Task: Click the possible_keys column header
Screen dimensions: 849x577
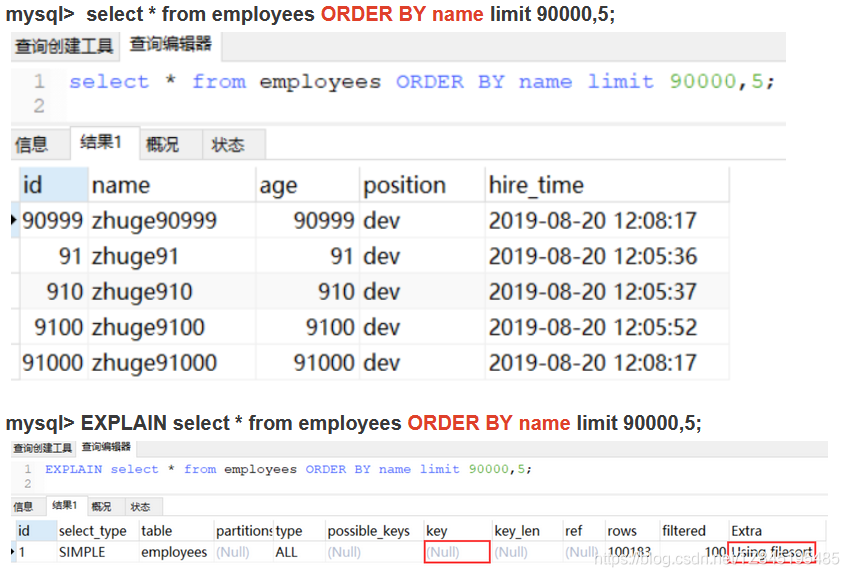Action: pos(374,531)
